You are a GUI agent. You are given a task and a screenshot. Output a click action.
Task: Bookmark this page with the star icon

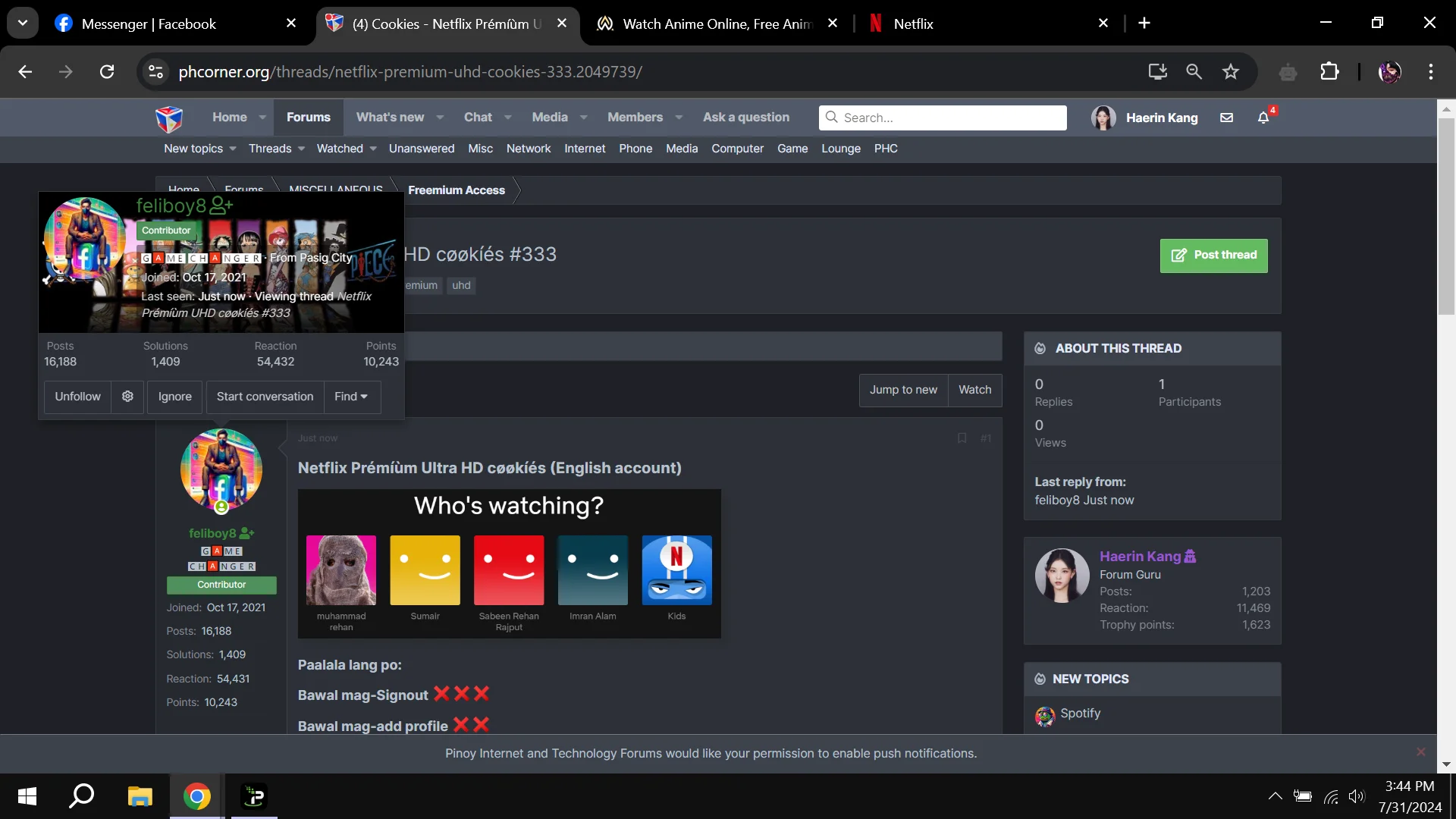(x=1230, y=72)
